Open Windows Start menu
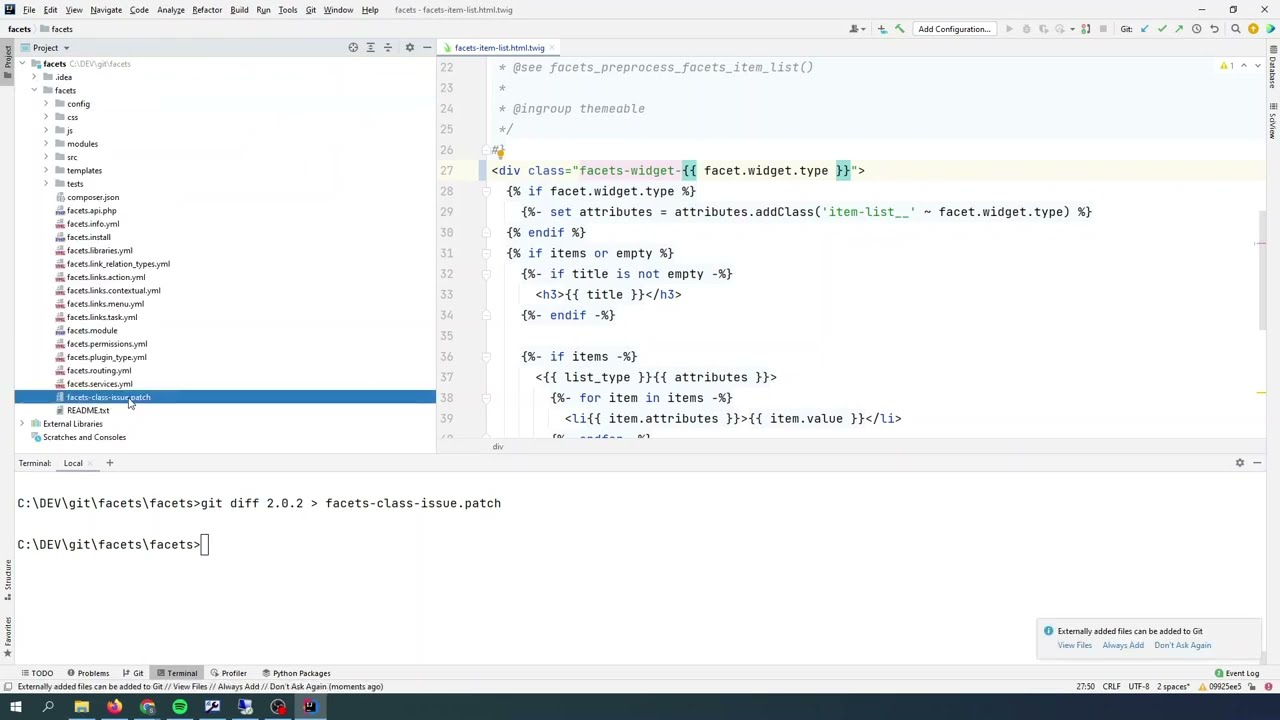The height and width of the screenshot is (720, 1280). [15, 707]
